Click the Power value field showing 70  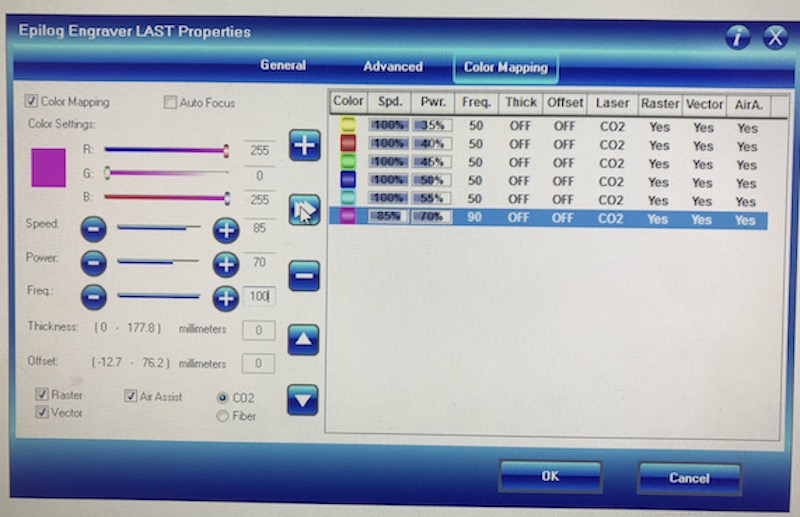pyautogui.click(x=259, y=262)
